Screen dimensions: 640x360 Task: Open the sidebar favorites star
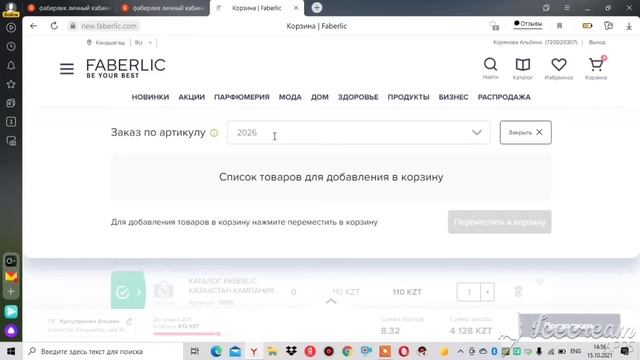pos(11,84)
